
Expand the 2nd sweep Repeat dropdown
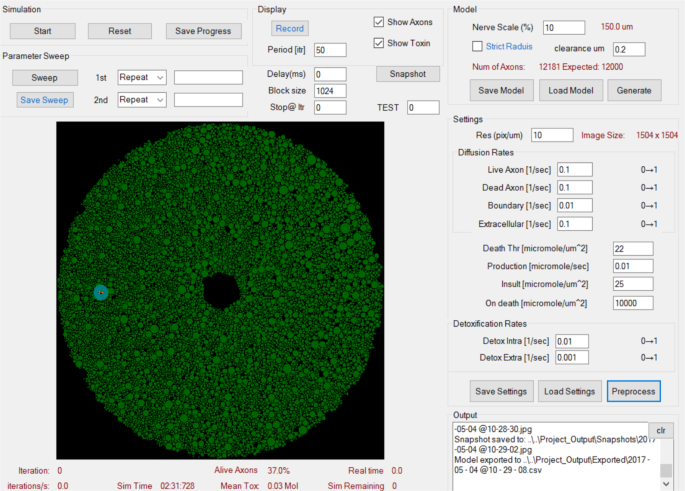[x=141, y=99]
